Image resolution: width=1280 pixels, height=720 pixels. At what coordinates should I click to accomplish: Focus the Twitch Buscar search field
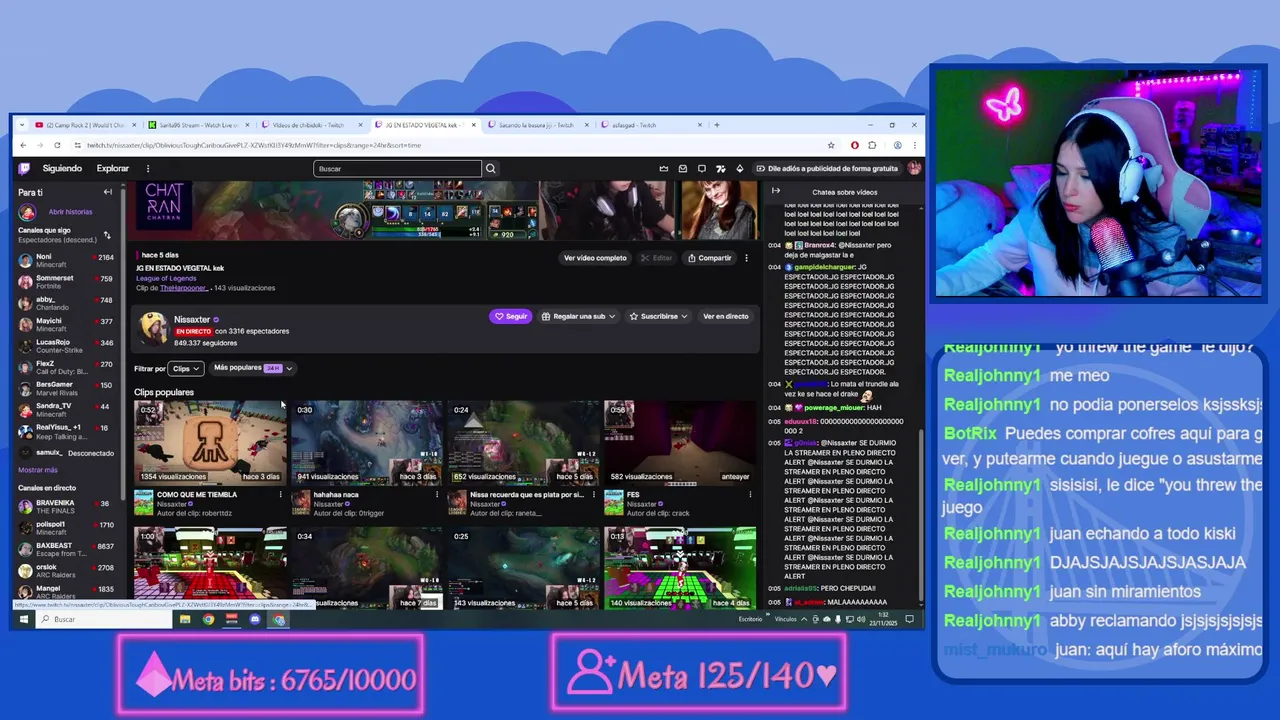(x=398, y=169)
